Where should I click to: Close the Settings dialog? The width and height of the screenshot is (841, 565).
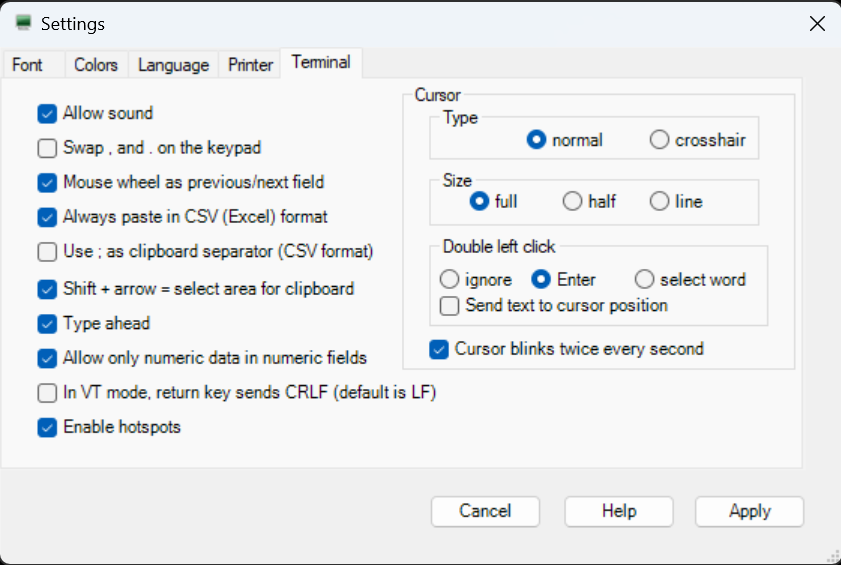point(817,24)
